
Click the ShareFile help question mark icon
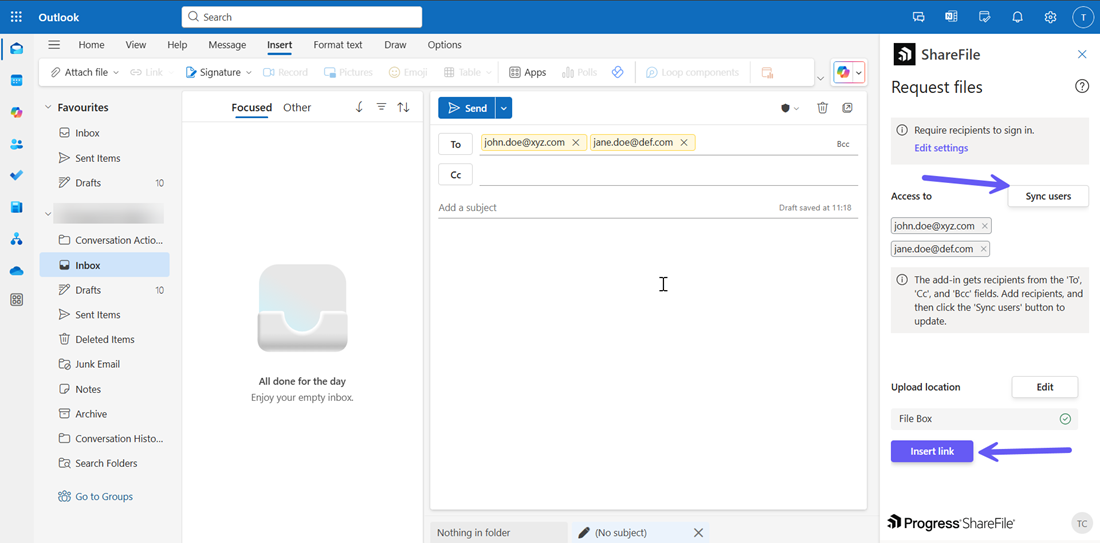[x=1081, y=87]
